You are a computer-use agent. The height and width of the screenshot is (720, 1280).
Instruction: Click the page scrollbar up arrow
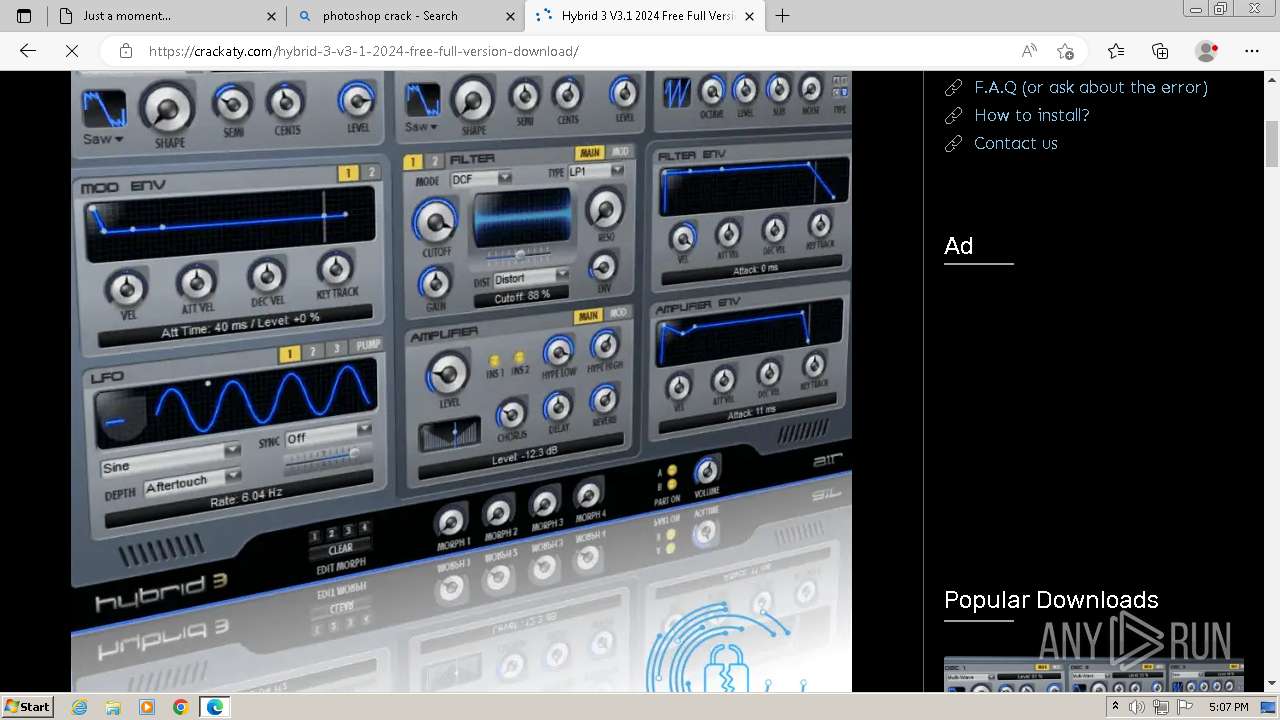(1272, 79)
